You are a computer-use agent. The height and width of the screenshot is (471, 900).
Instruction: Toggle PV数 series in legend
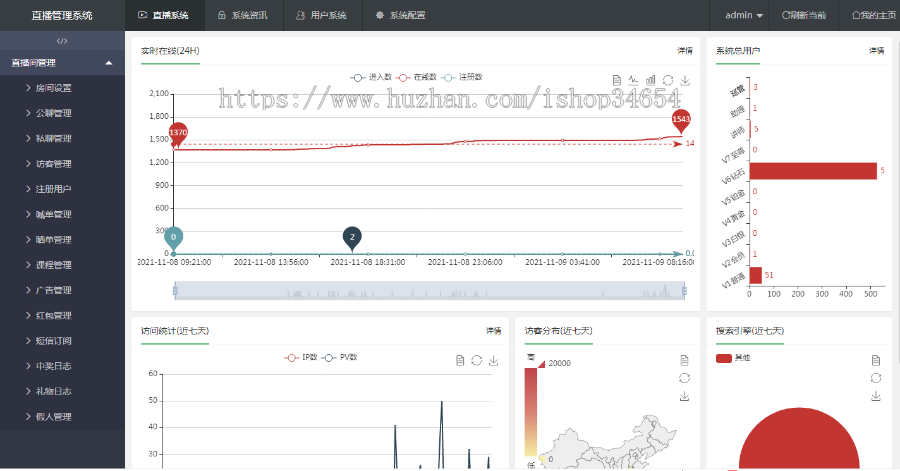339,357
